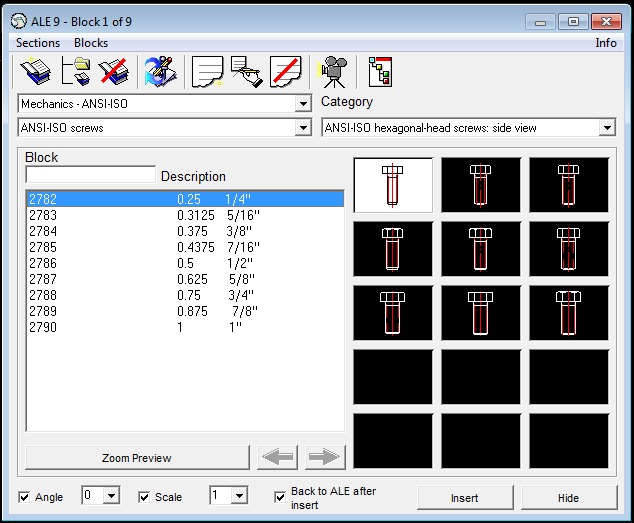
Task: Open the Angle value dropdown
Action: [111, 495]
